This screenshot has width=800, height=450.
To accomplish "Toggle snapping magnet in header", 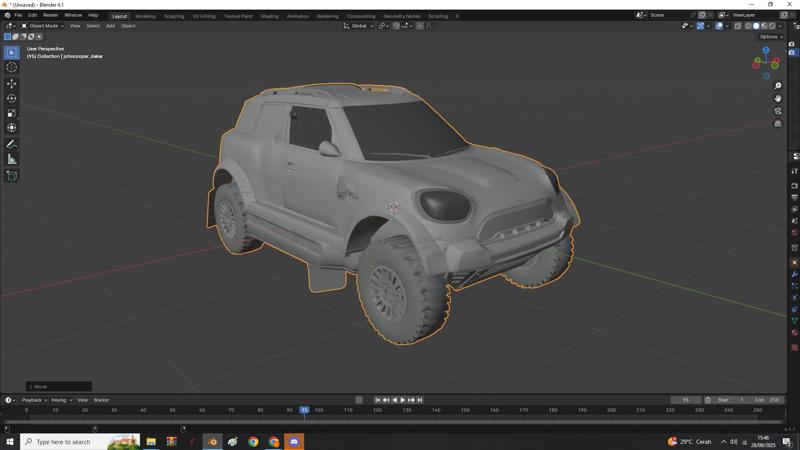I will (x=396, y=26).
